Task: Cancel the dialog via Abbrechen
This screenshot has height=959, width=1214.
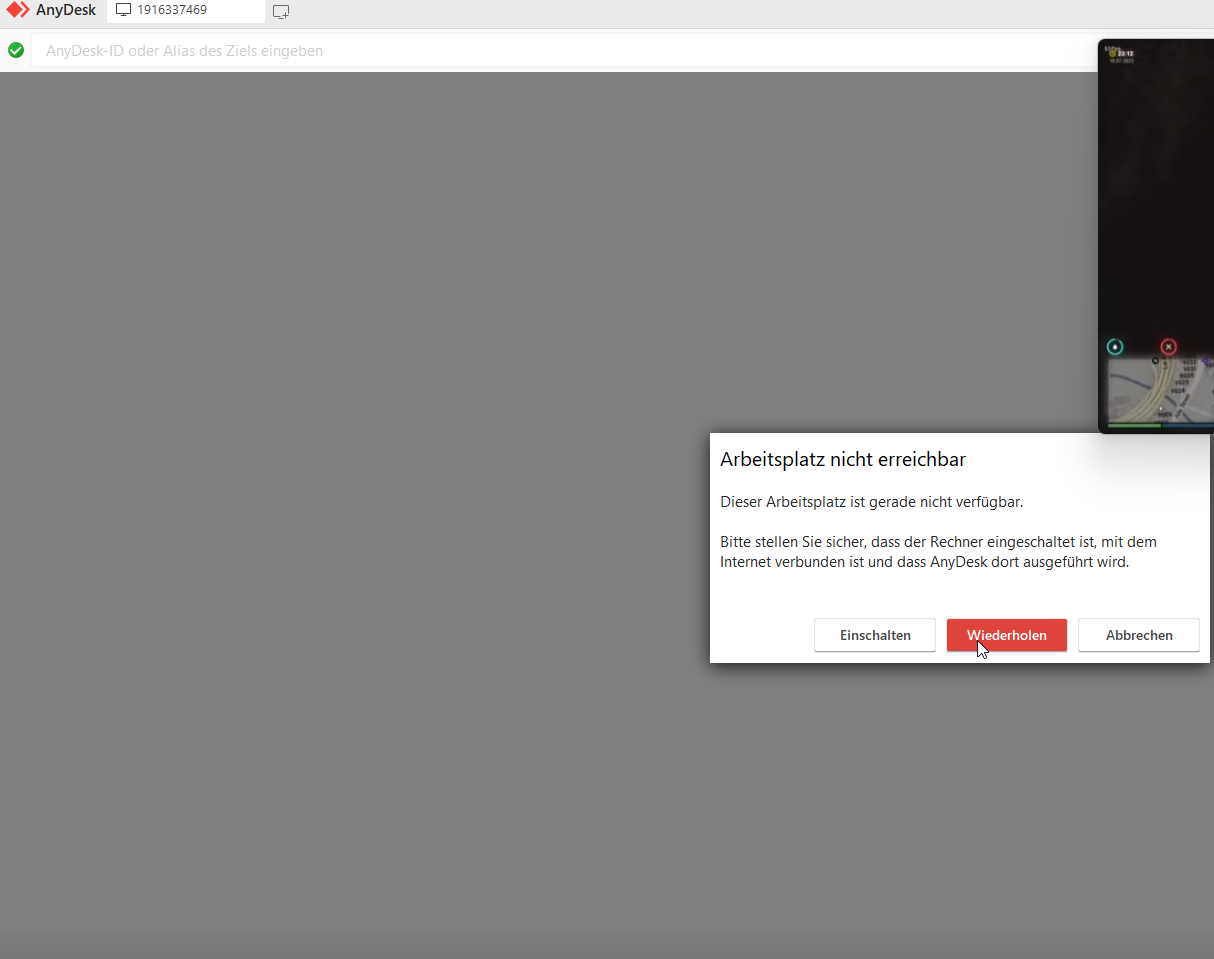Action: 1138,635
